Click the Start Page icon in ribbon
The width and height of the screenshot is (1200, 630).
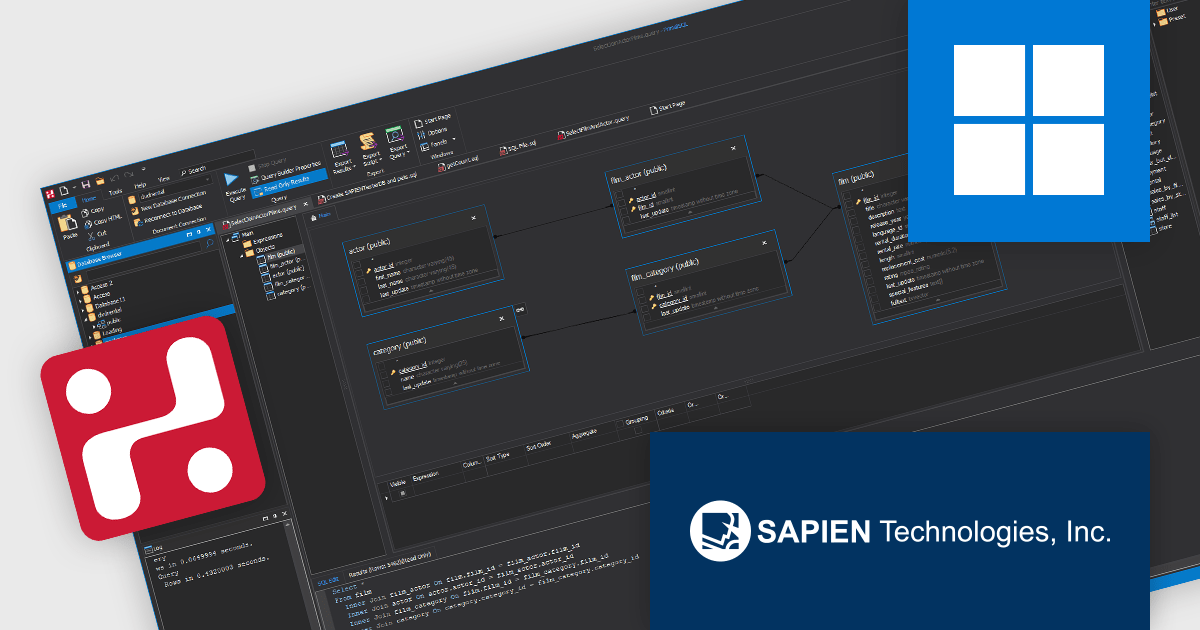pyautogui.click(x=418, y=123)
